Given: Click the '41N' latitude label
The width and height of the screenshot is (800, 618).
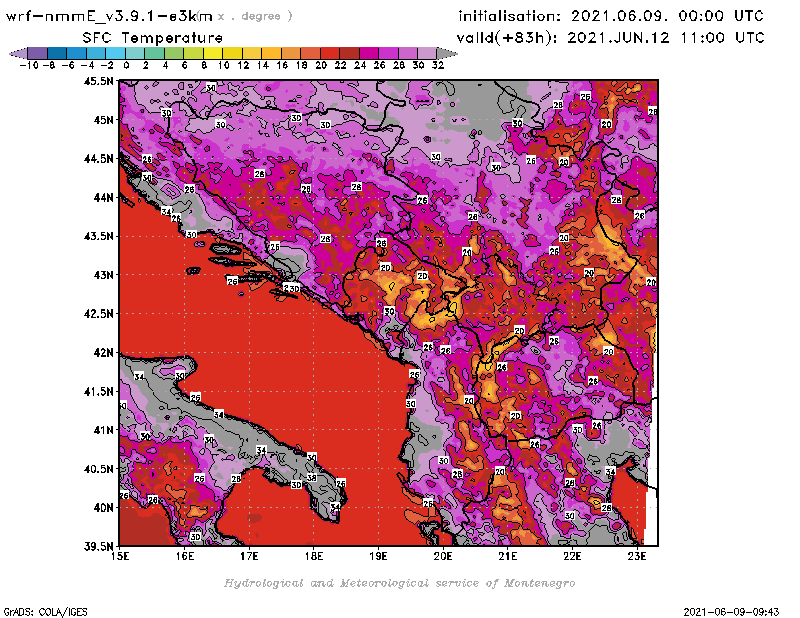Looking at the screenshot, I should click(x=103, y=430).
